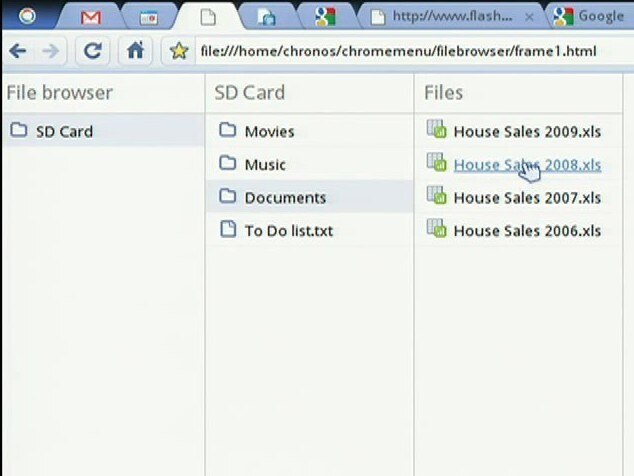The width and height of the screenshot is (634, 476).
Task: Click the House Sales 2008.xls spreadsheet icon
Action: (x=437, y=162)
